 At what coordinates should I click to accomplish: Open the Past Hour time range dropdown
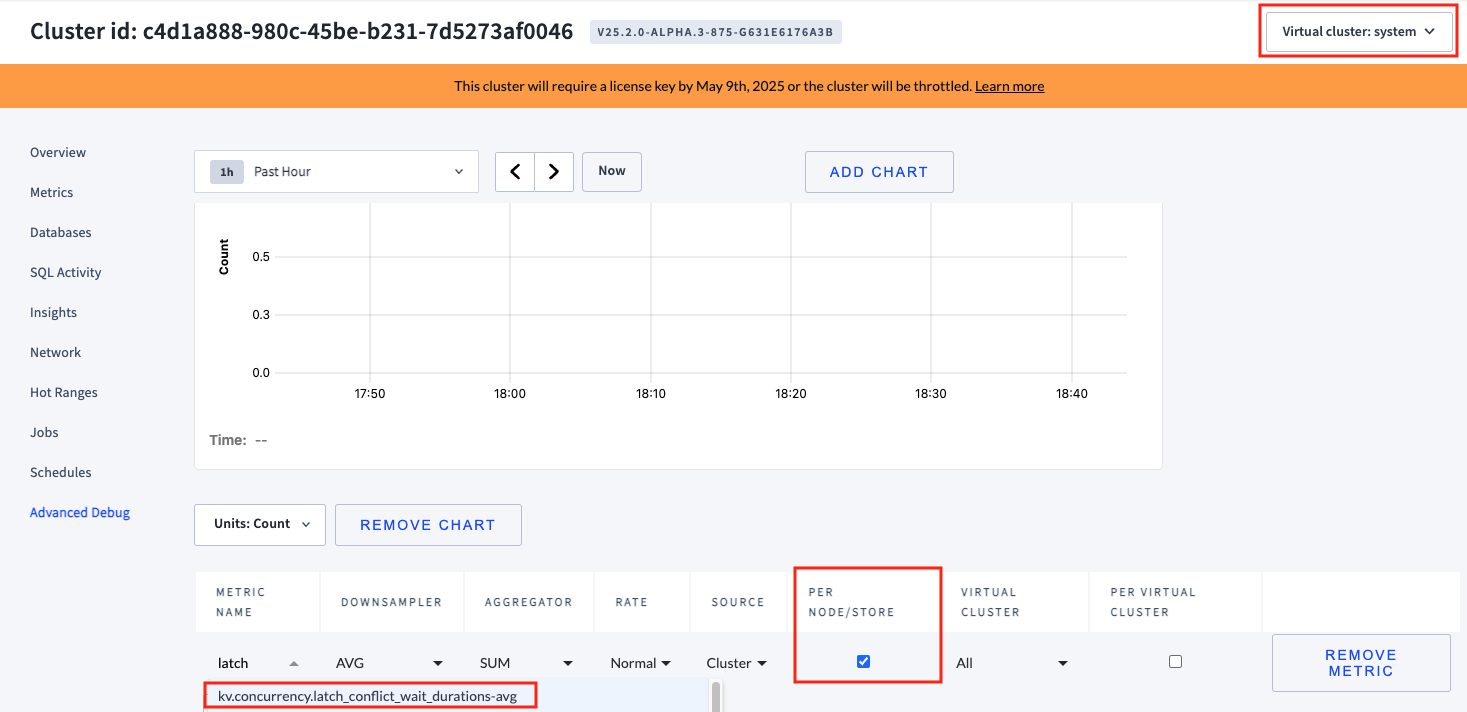point(337,172)
